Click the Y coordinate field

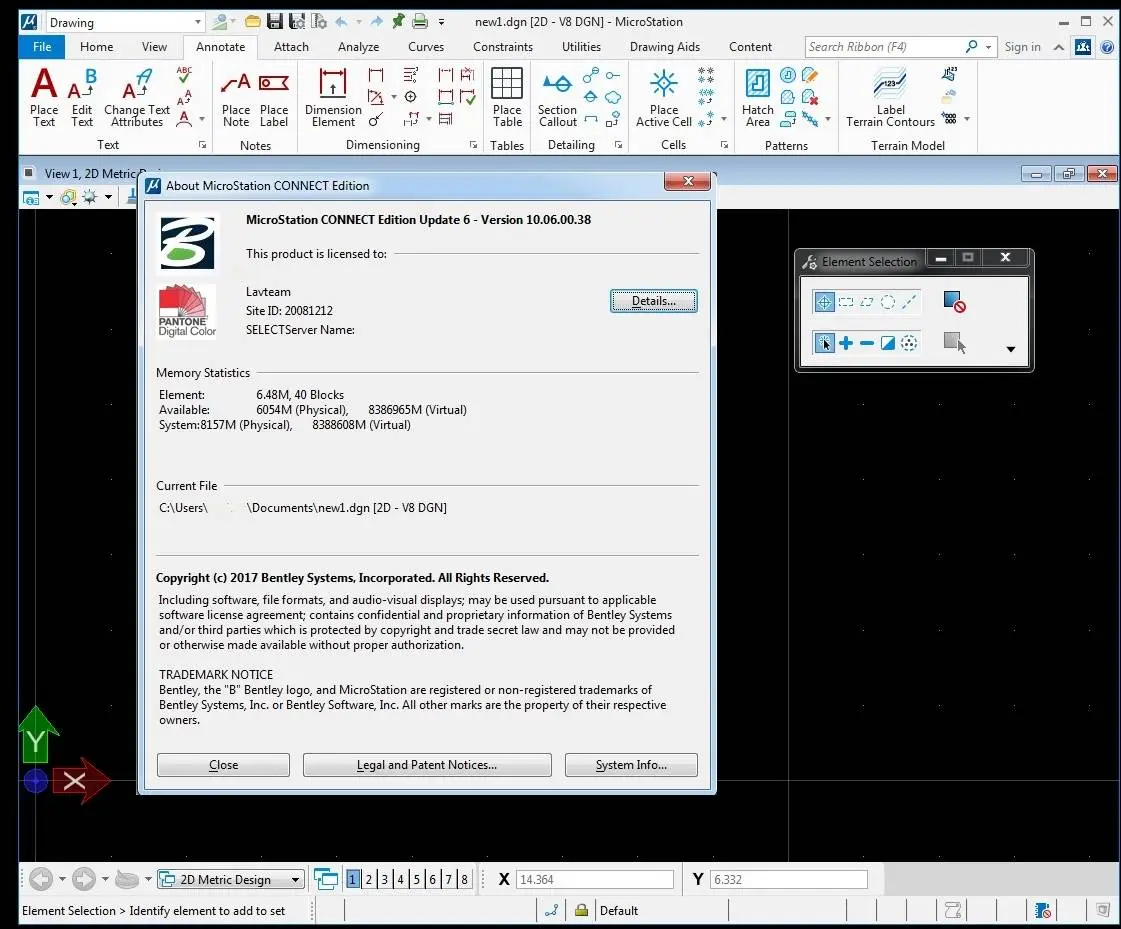click(x=789, y=879)
